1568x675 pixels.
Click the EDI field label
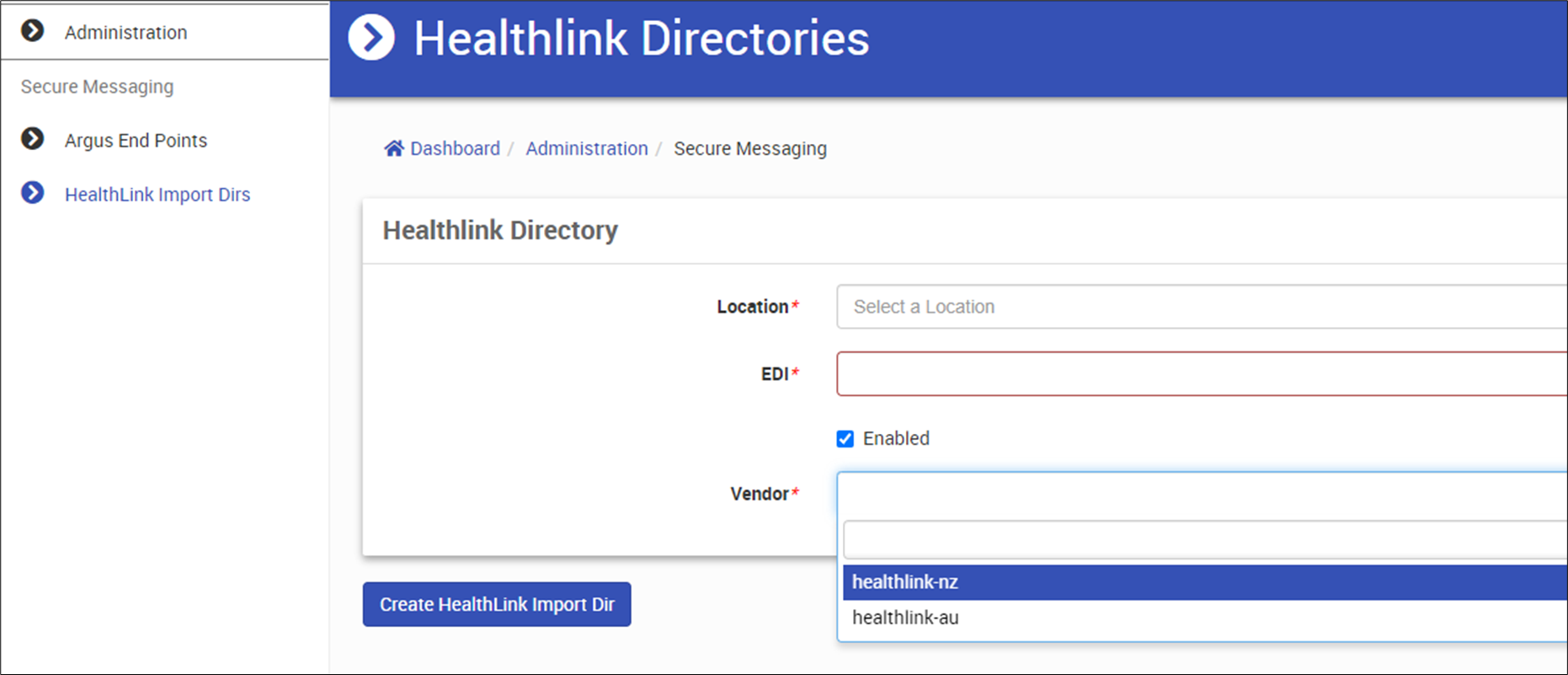[775, 373]
